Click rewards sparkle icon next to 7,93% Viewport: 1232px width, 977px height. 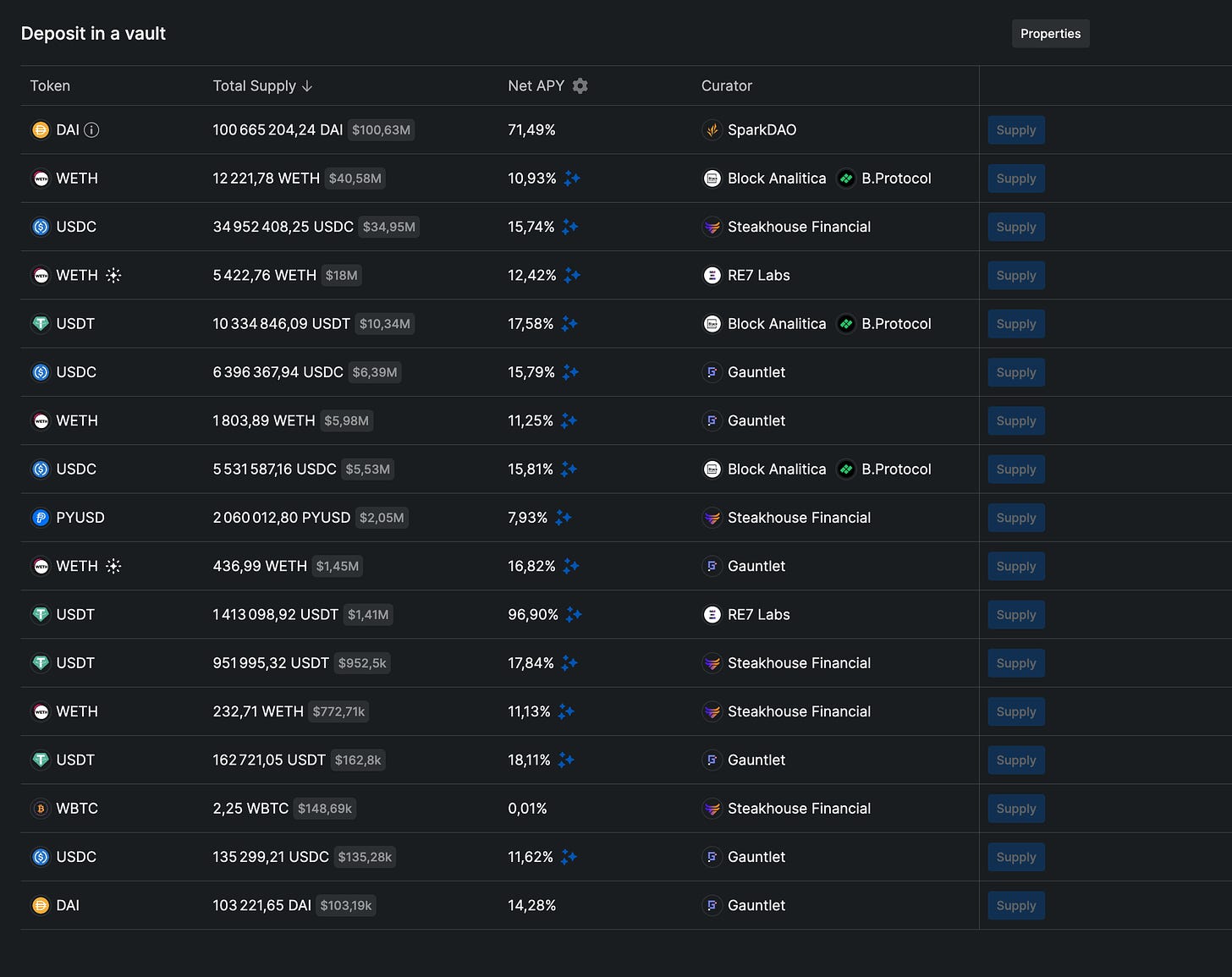click(x=564, y=518)
